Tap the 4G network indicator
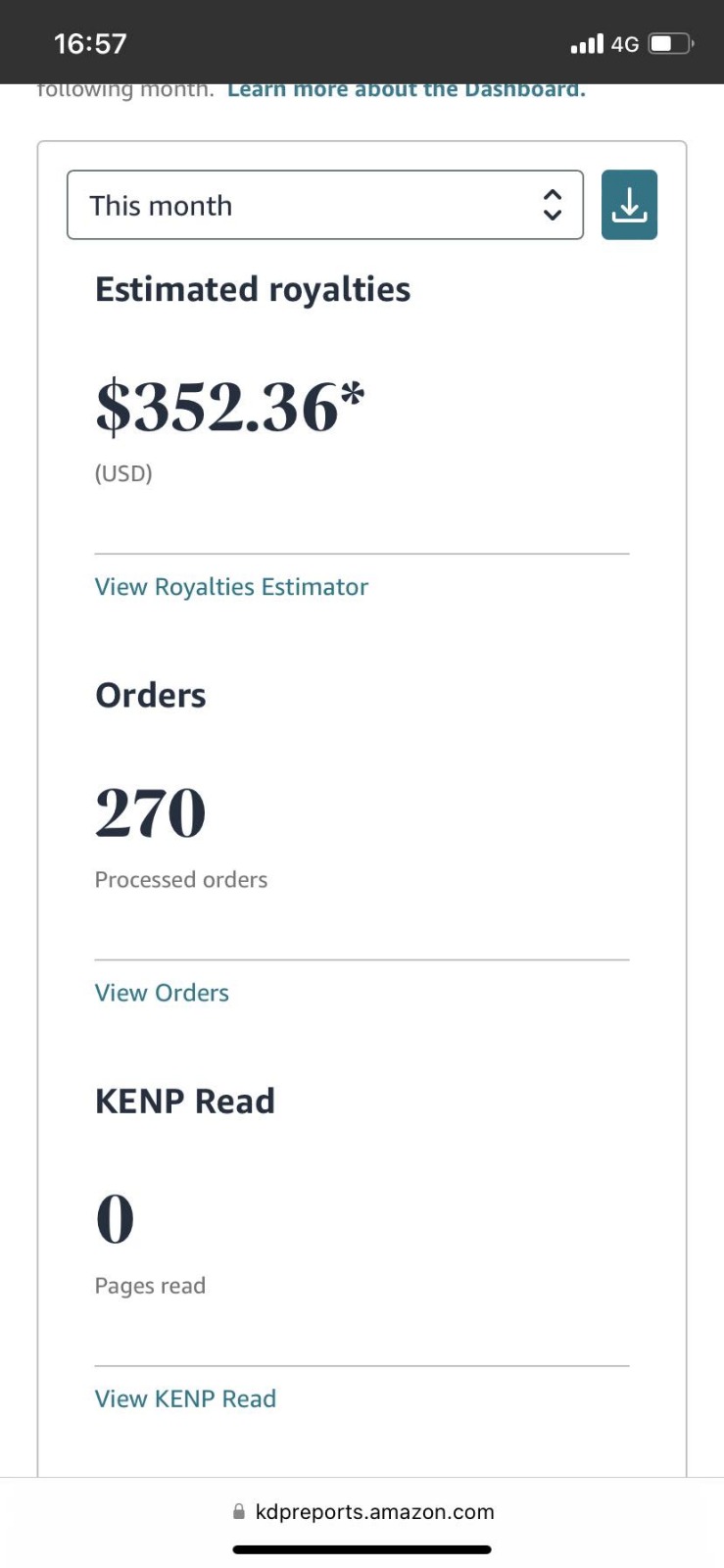Screen dimensions: 724x1568 point(625,44)
